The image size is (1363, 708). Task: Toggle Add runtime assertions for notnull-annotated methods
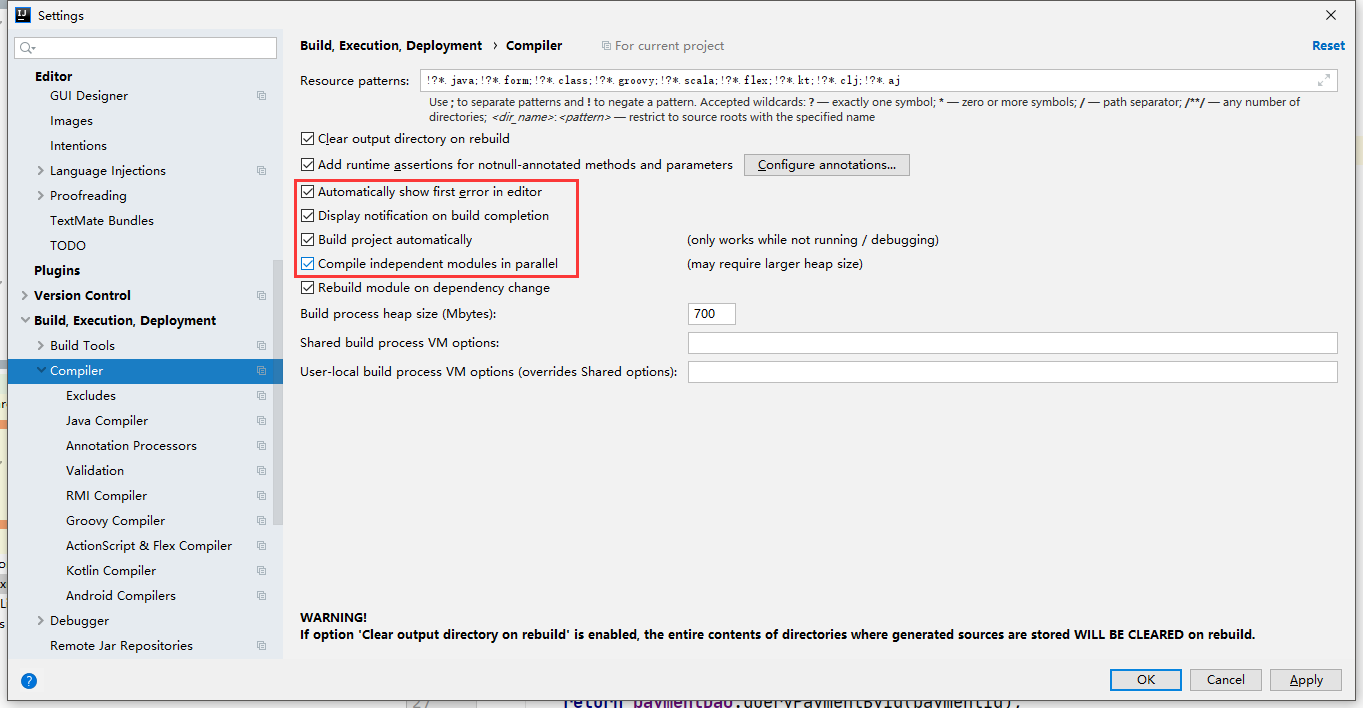point(308,165)
